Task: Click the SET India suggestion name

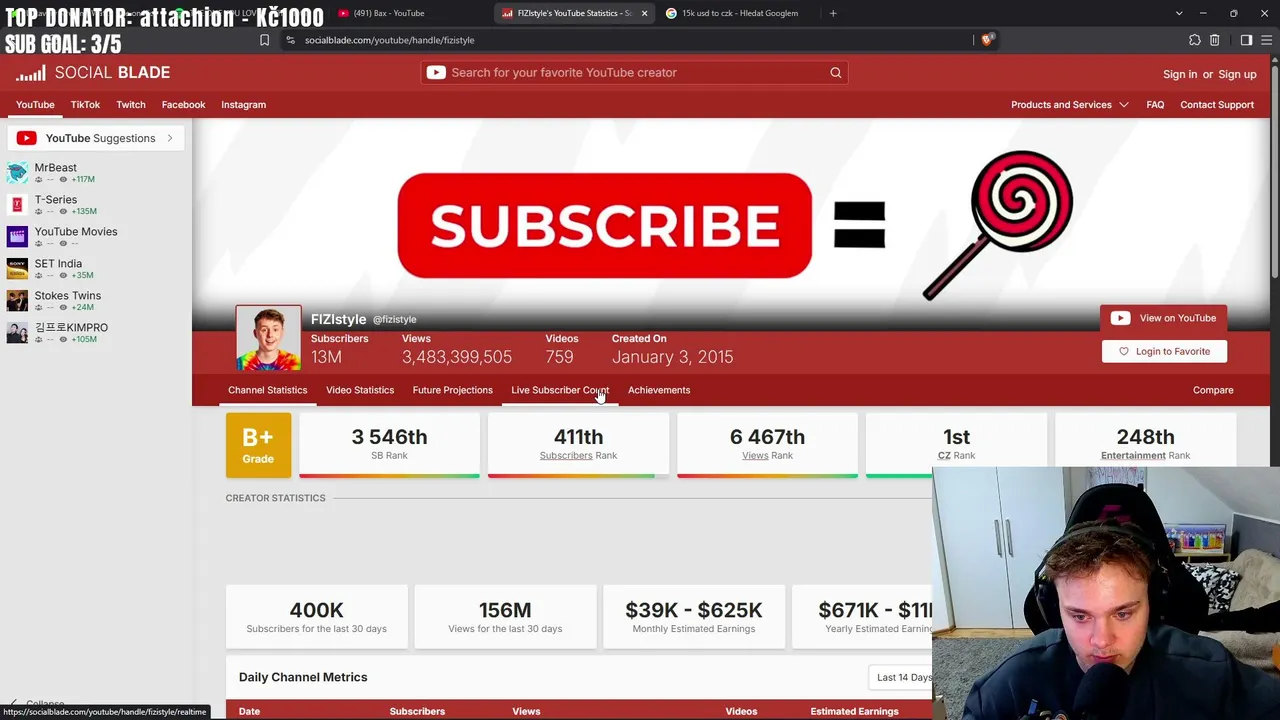Action: pyautogui.click(x=58, y=264)
